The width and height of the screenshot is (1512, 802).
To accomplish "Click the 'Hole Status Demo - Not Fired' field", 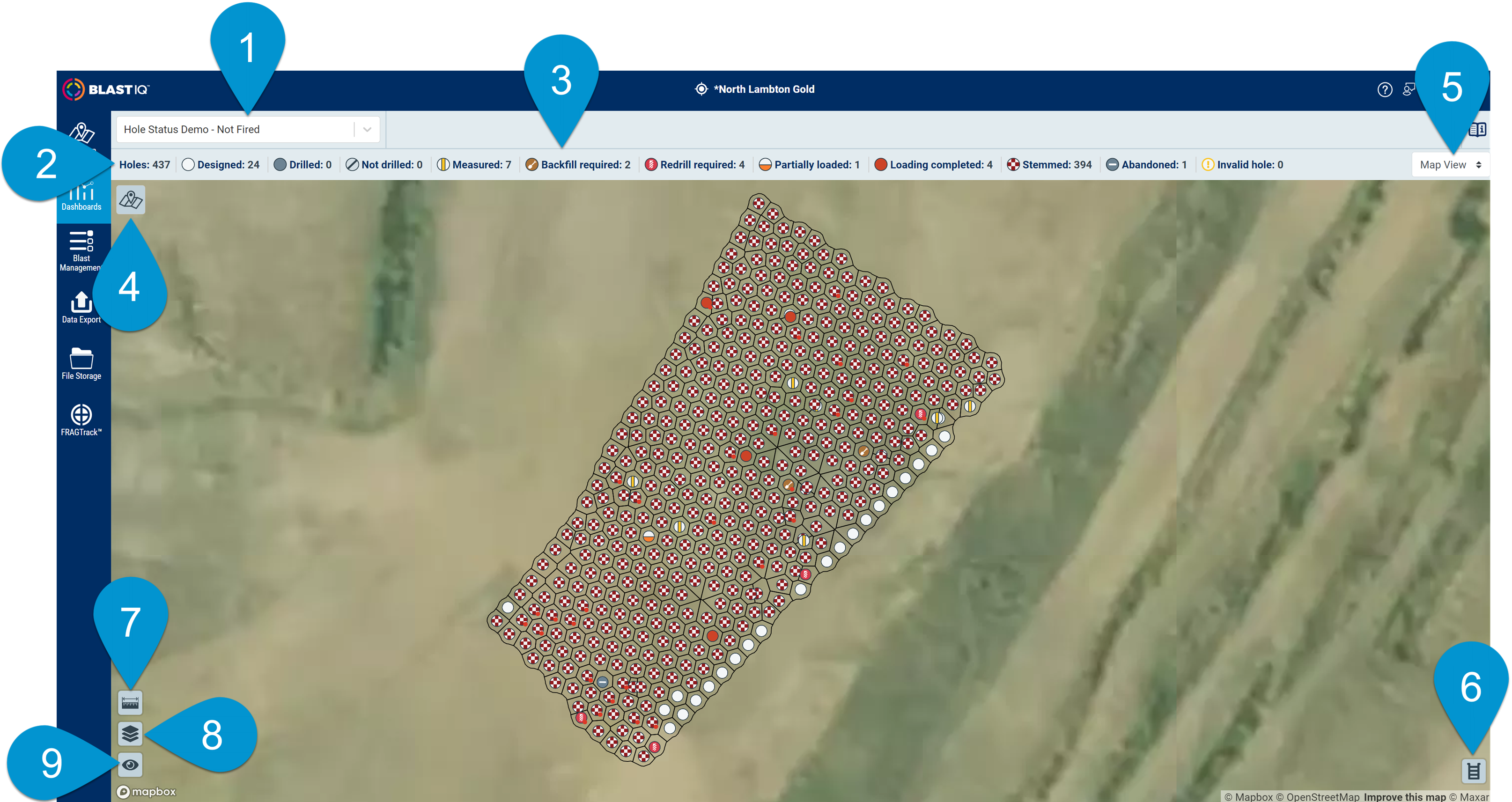I will pyautogui.click(x=248, y=130).
